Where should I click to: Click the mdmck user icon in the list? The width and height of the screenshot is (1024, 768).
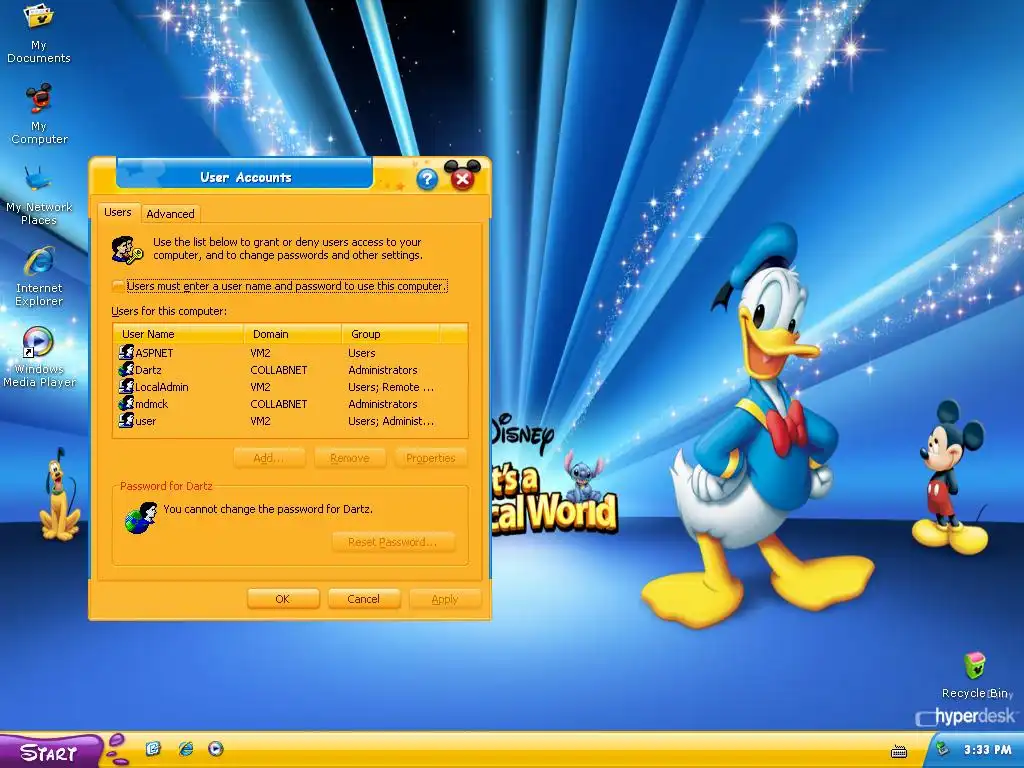pyautogui.click(x=126, y=404)
